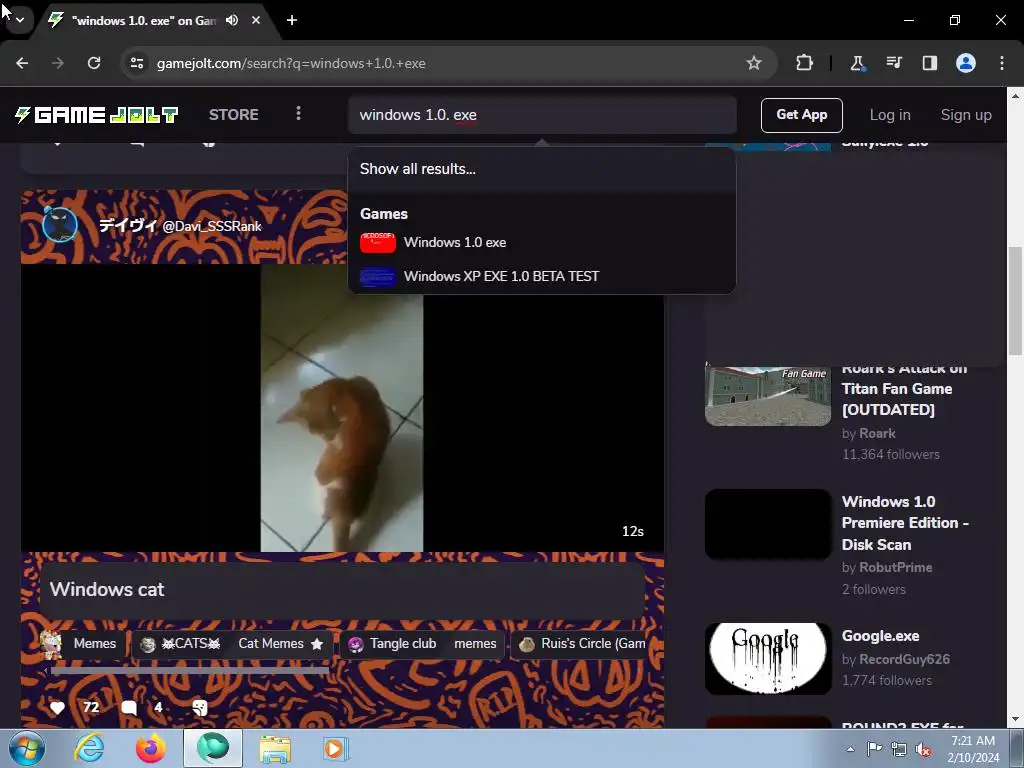Viewport: 1024px width, 768px height.
Task: Go forward in browser history
Action: [x=58, y=63]
